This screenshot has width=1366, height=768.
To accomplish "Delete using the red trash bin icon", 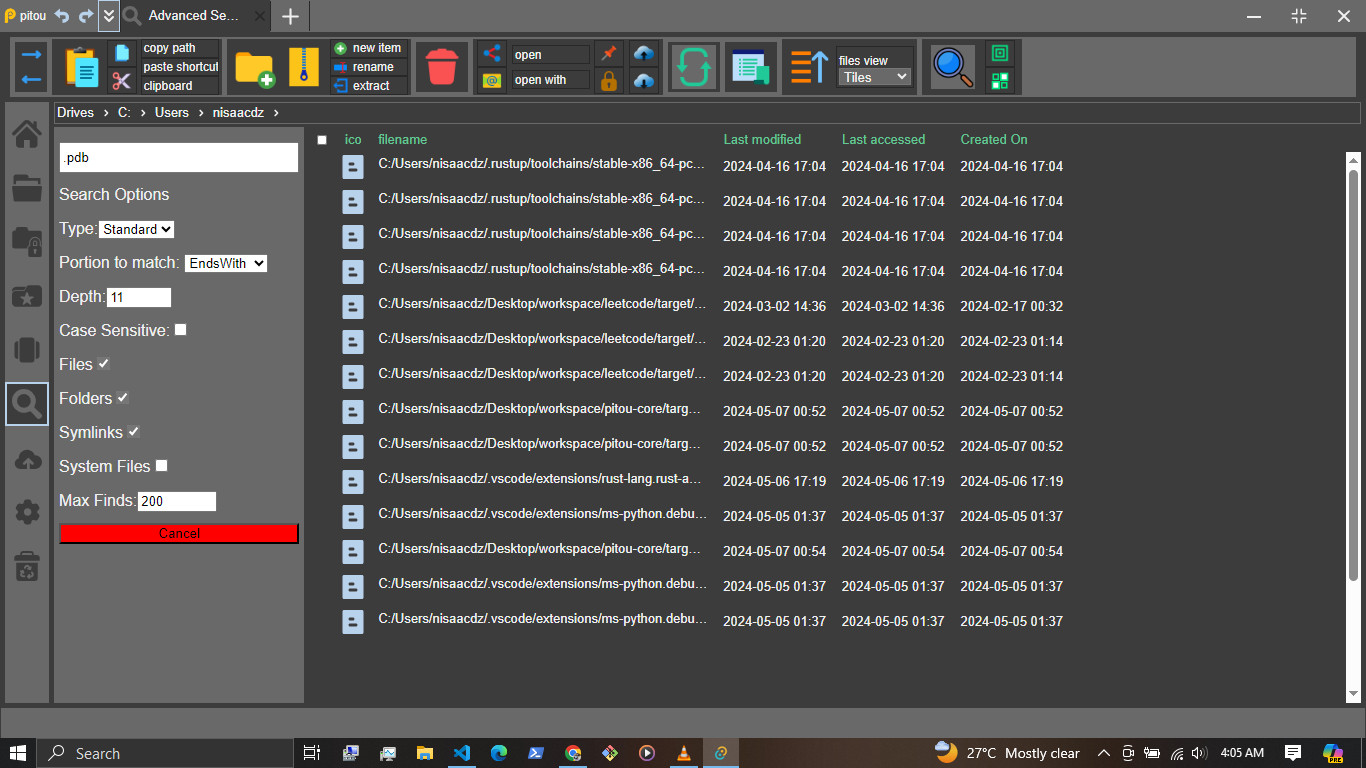I will tap(441, 67).
